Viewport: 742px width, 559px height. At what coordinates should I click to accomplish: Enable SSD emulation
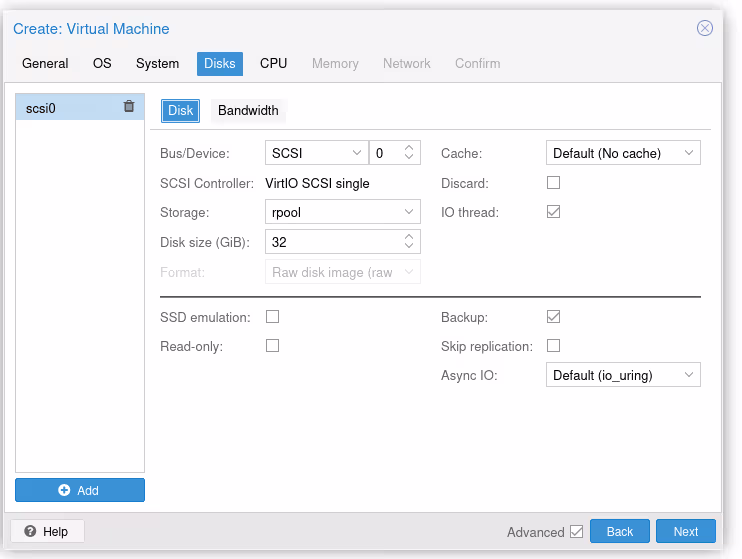(x=272, y=317)
